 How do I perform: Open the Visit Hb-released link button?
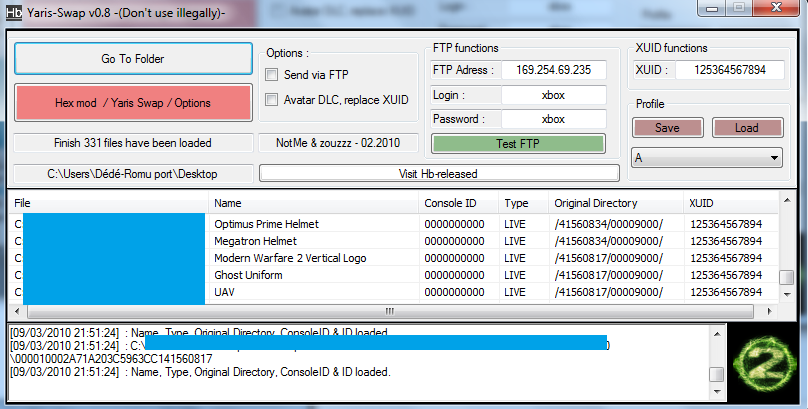tap(439, 173)
